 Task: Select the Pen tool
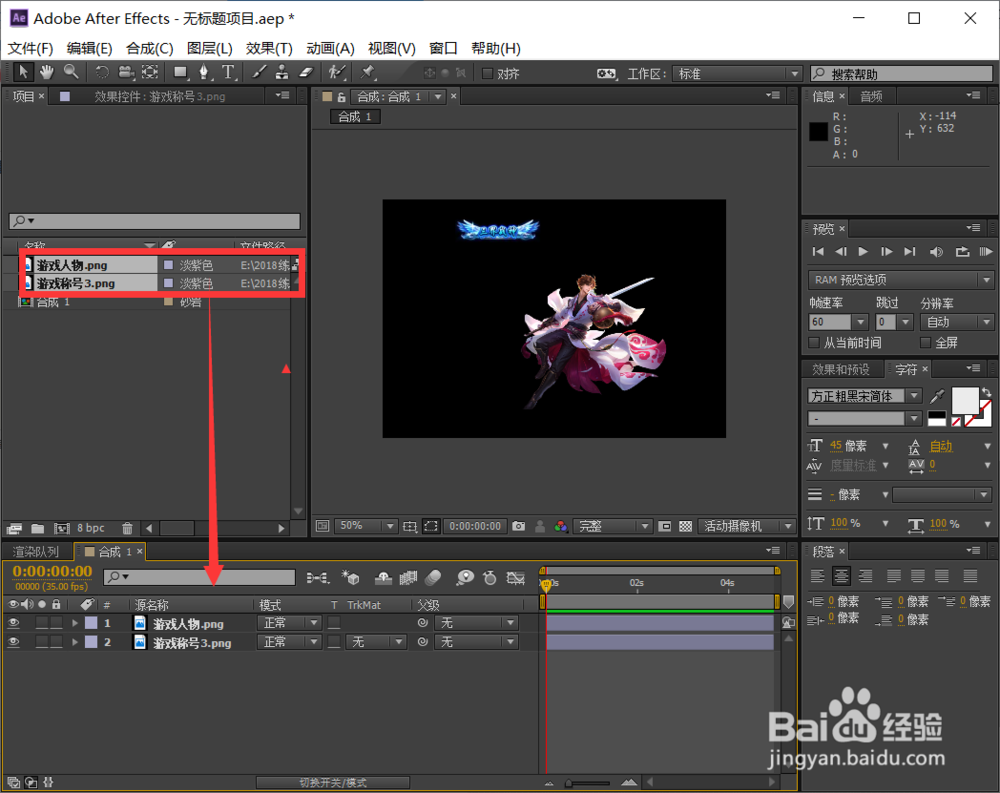pos(204,73)
